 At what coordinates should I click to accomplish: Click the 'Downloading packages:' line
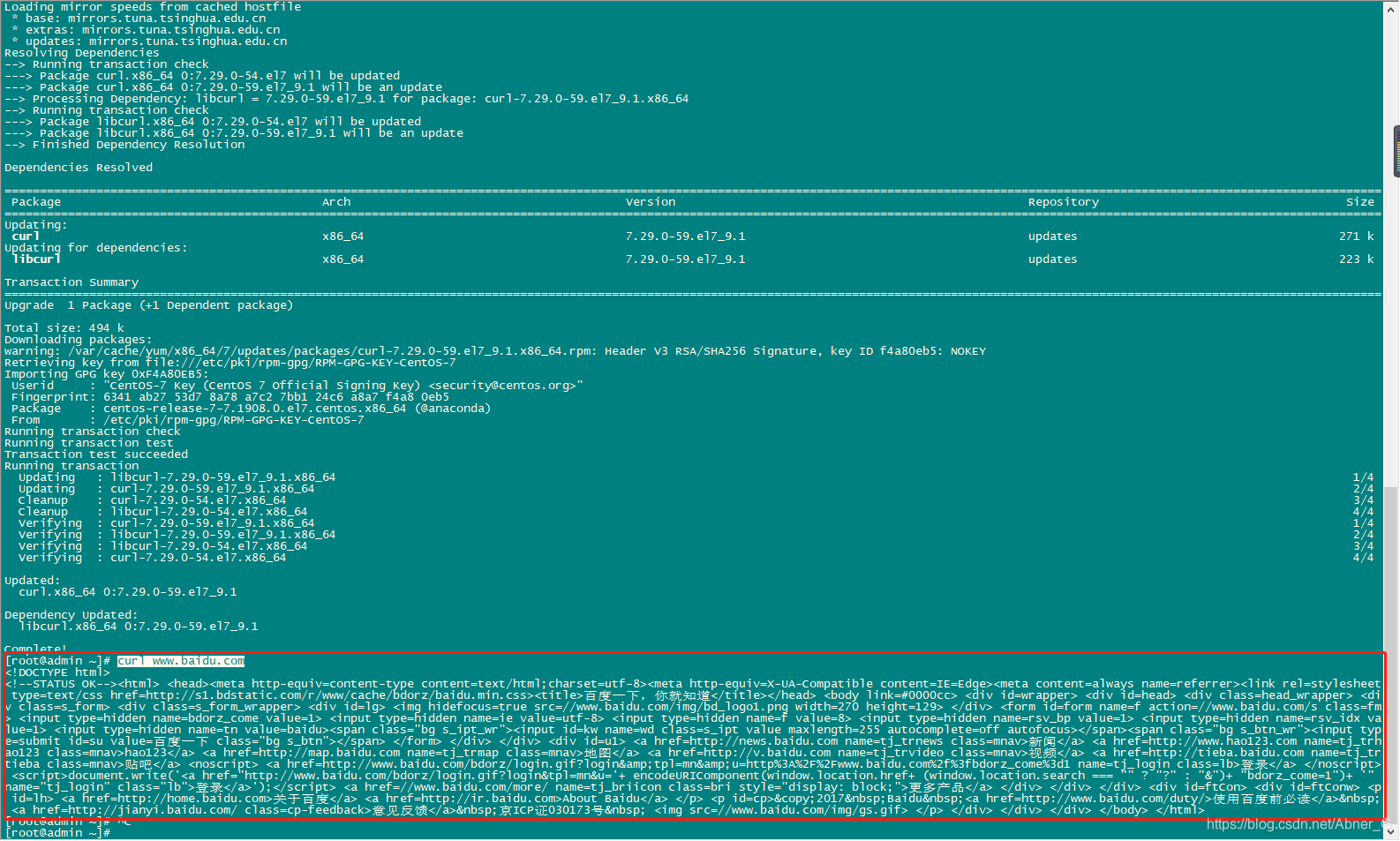point(79,340)
